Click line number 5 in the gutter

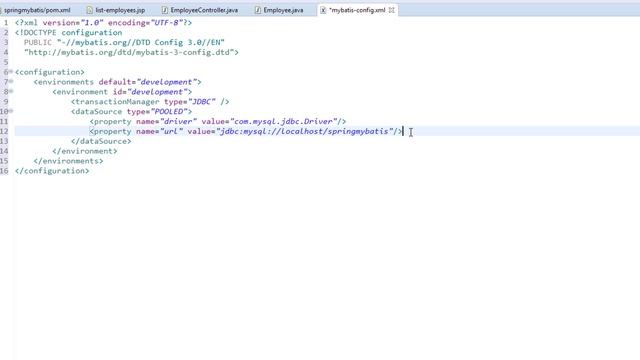tap(6, 62)
